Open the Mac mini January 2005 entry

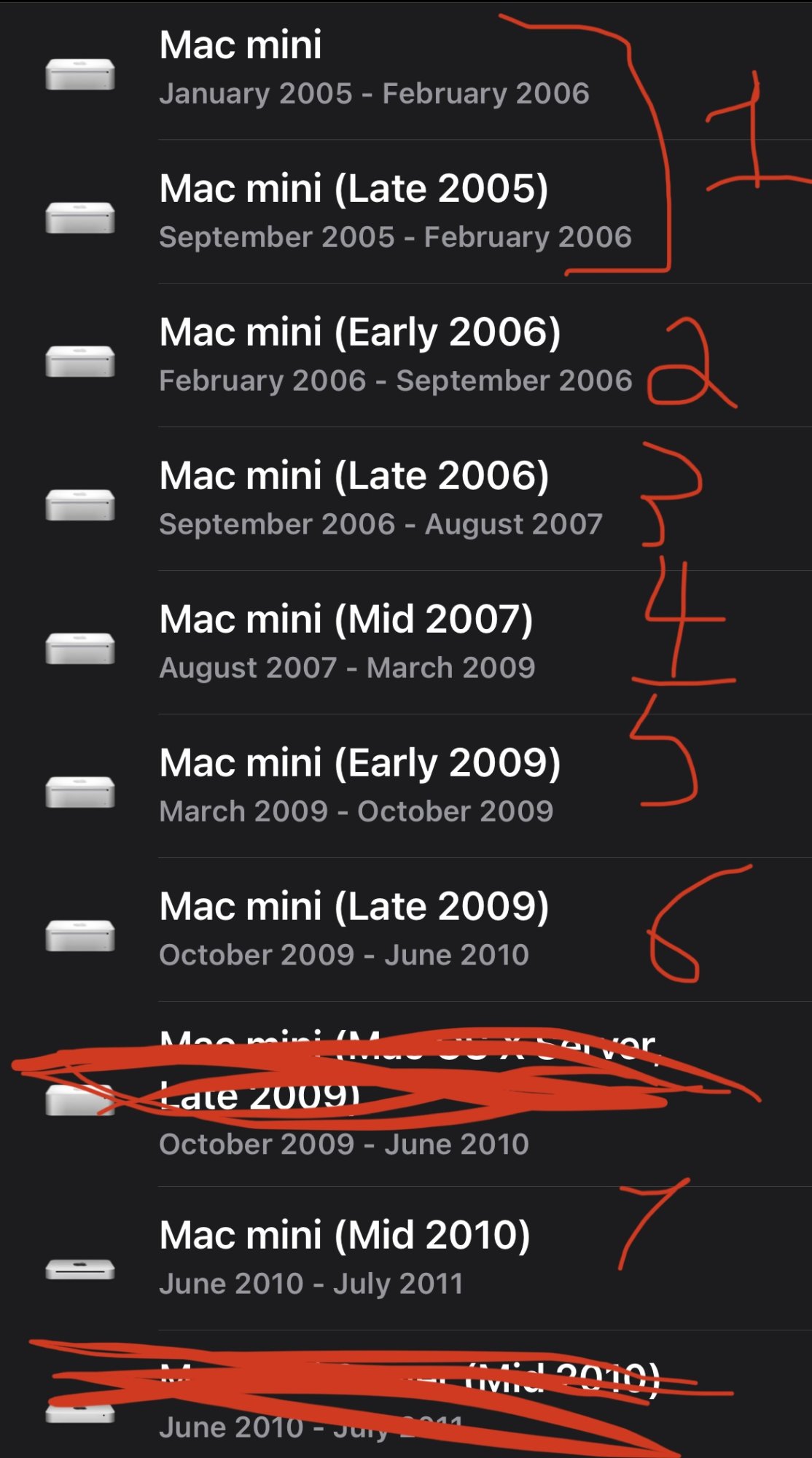pos(406,70)
